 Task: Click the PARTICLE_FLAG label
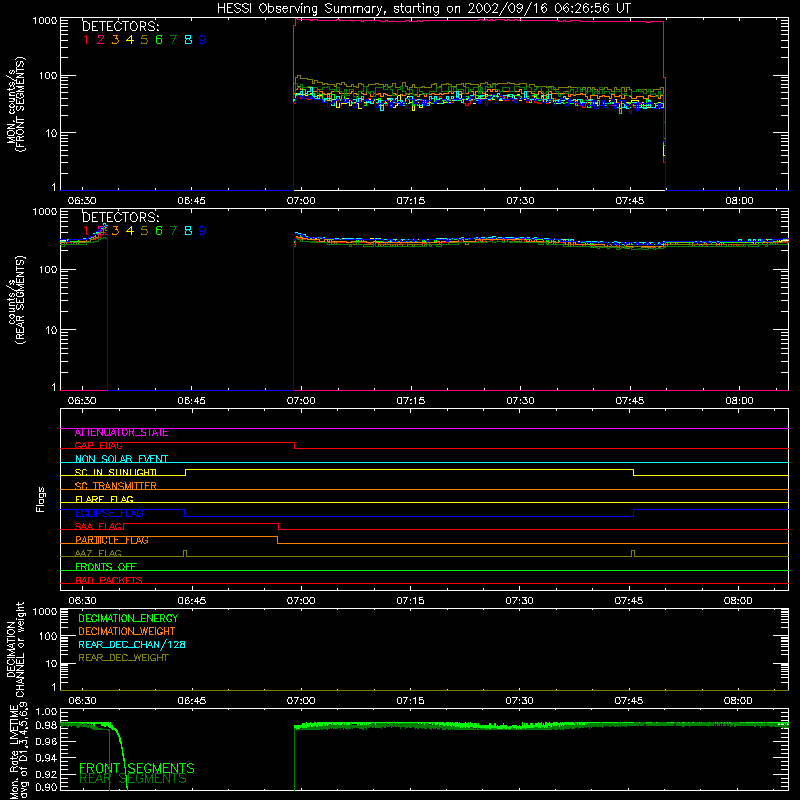pos(112,540)
